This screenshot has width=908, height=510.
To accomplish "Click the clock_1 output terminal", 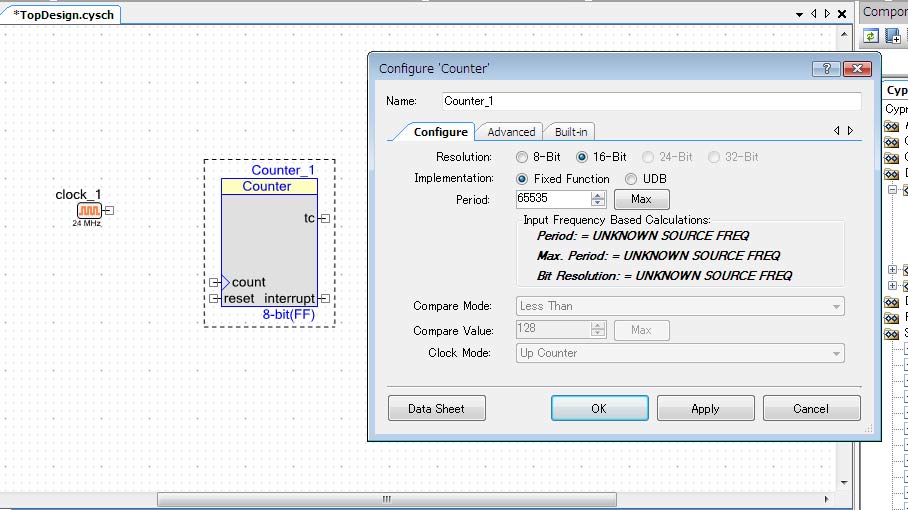I will coord(109,210).
